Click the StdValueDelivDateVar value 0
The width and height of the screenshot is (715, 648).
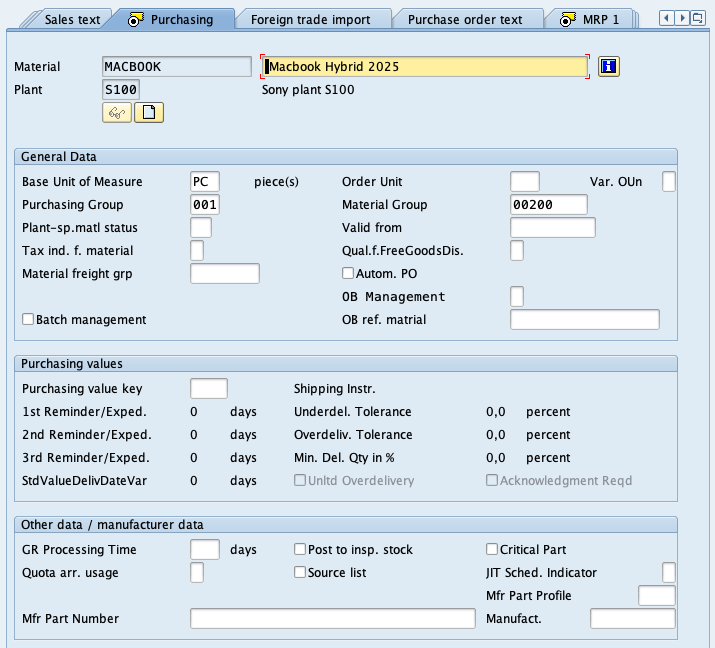pyautogui.click(x=194, y=481)
